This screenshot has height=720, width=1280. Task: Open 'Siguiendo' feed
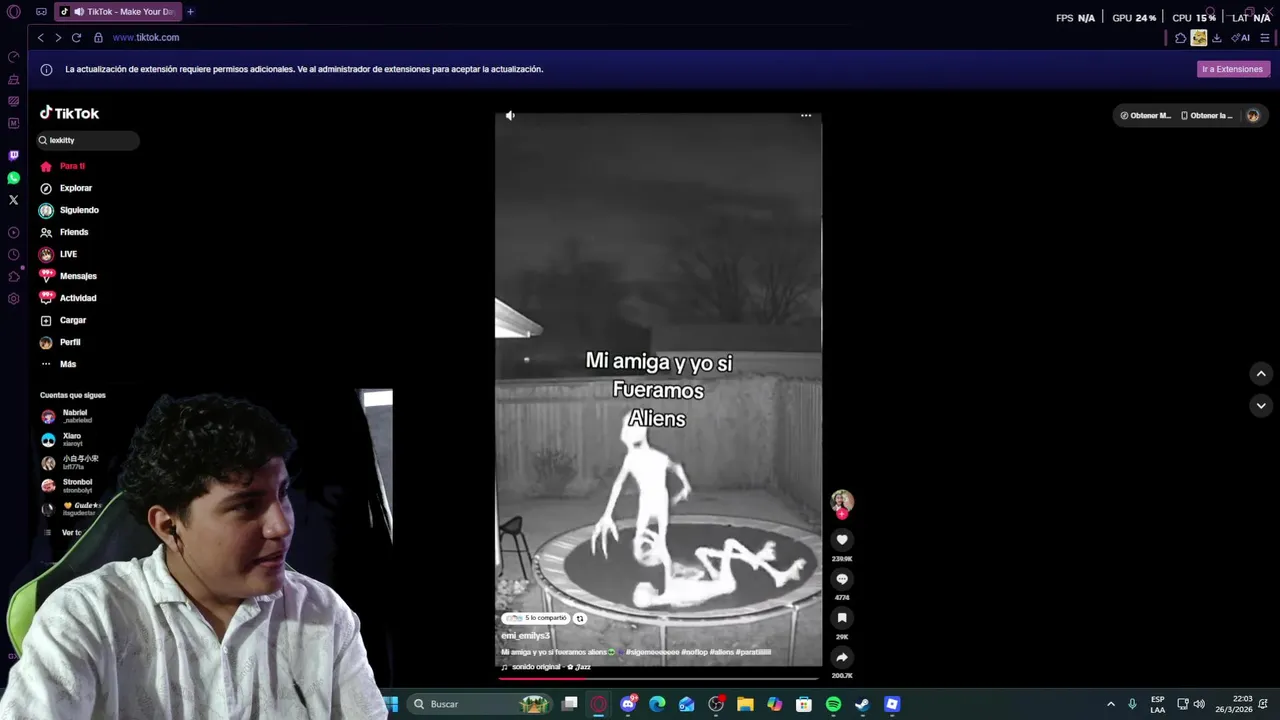pos(69,210)
